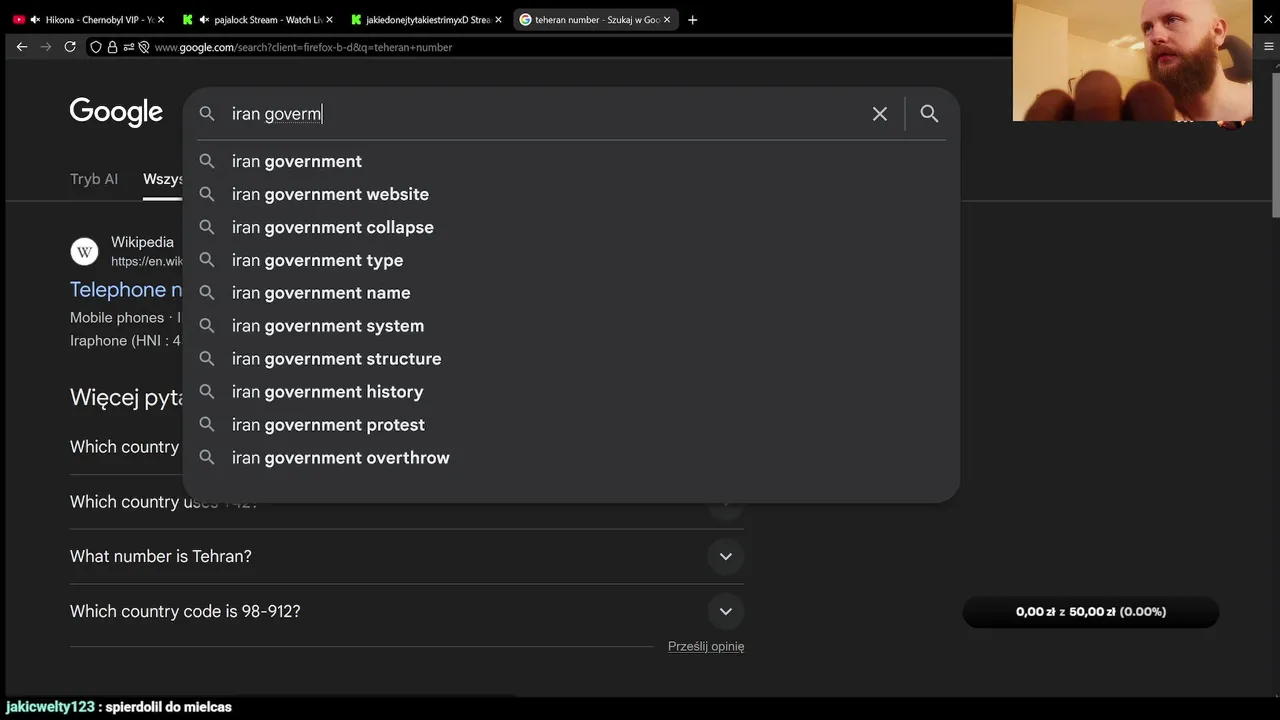Unmute the Hikona YouTube tab

point(35,20)
